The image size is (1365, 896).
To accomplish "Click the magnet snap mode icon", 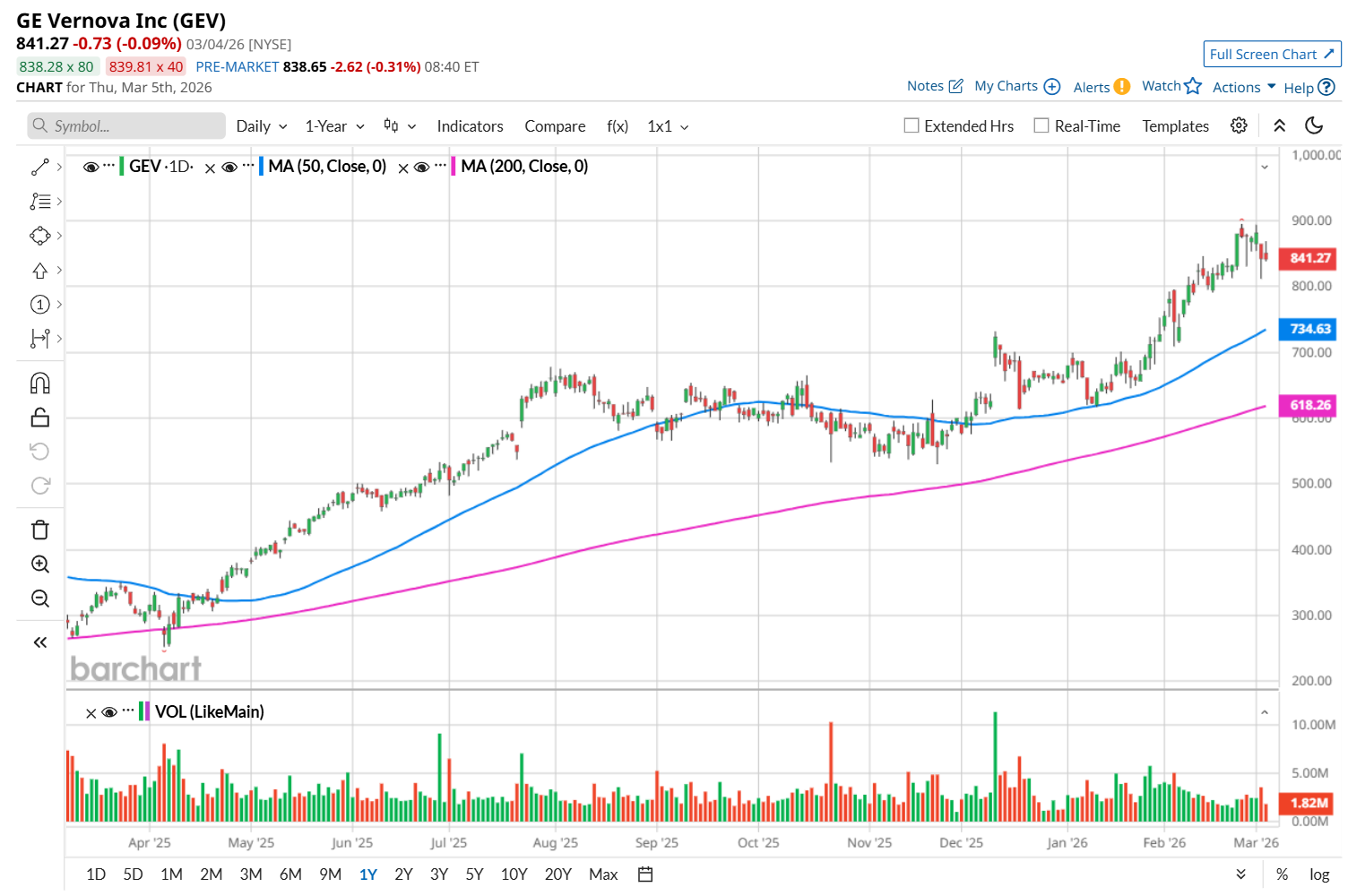I will click(x=40, y=383).
